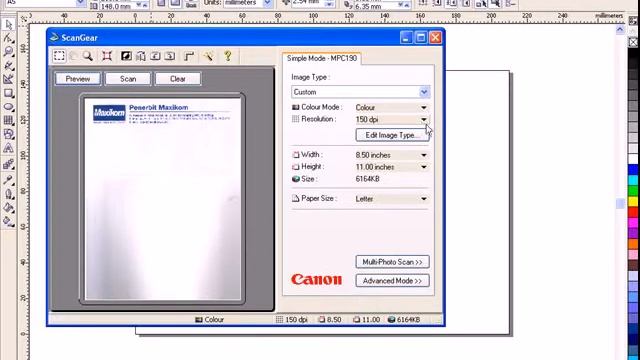Click the ScanGear rotate left icon
Screen dimensions: 640x360
(155, 56)
